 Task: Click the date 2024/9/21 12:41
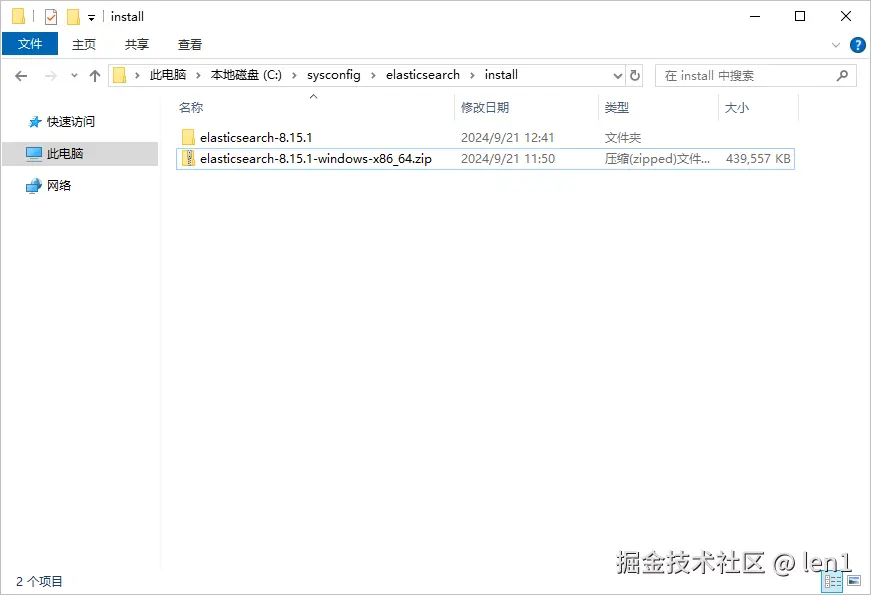point(508,138)
